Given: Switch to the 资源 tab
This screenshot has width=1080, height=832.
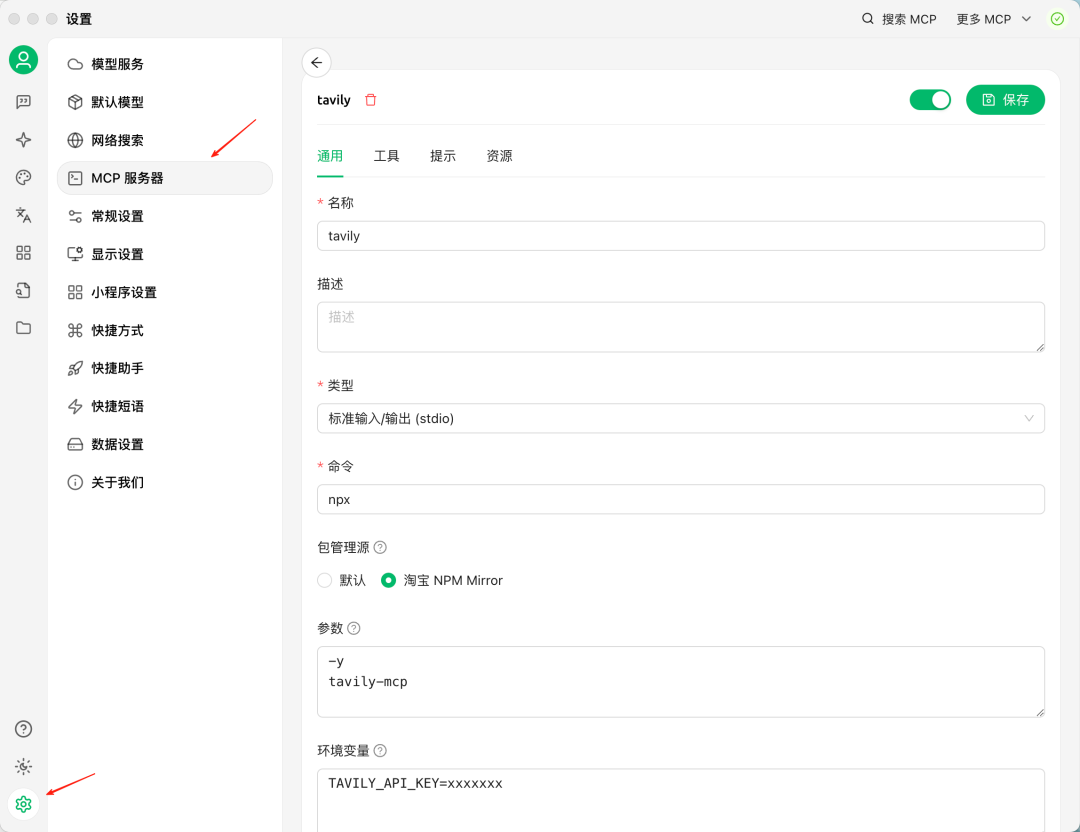Looking at the screenshot, I should click(x=499, y=156).
